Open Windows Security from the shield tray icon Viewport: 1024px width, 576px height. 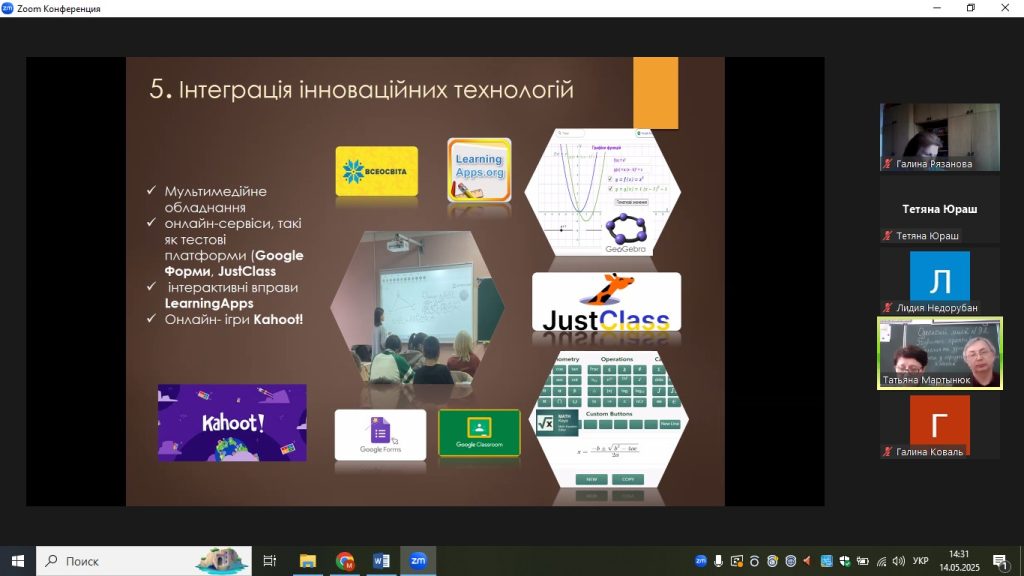point(844,561)
